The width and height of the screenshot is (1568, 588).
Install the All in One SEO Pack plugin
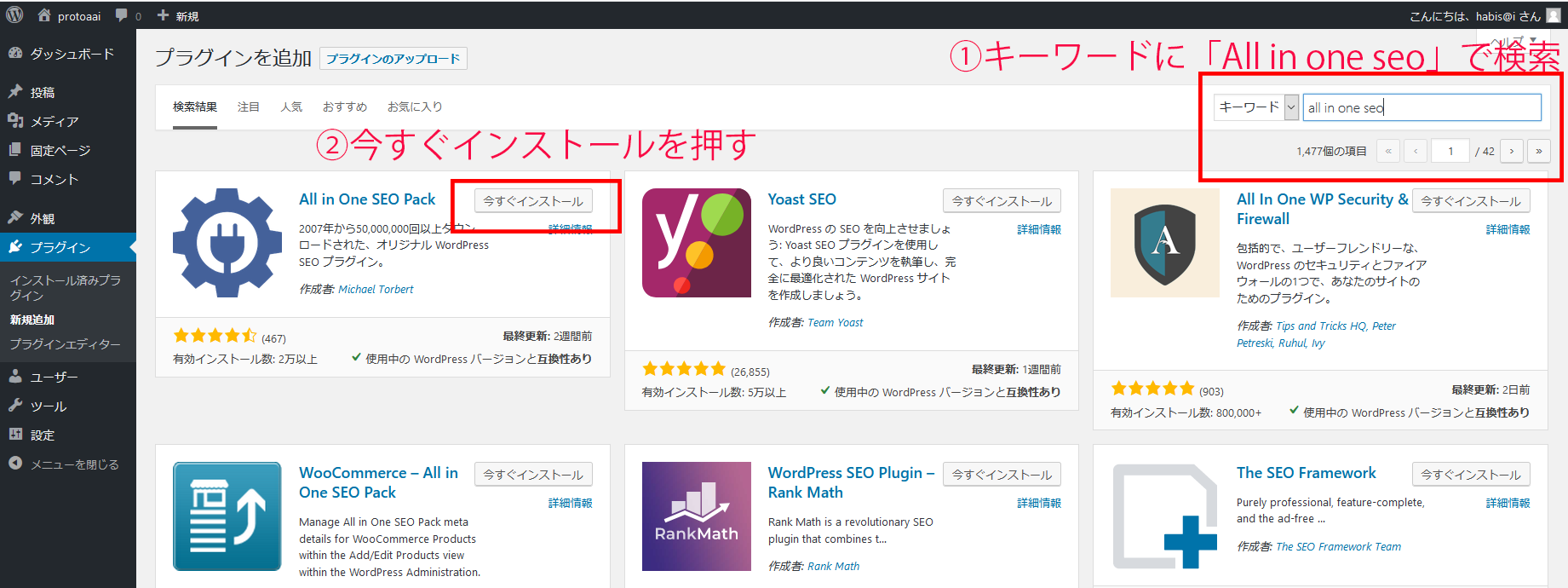[x=533, y=201]
